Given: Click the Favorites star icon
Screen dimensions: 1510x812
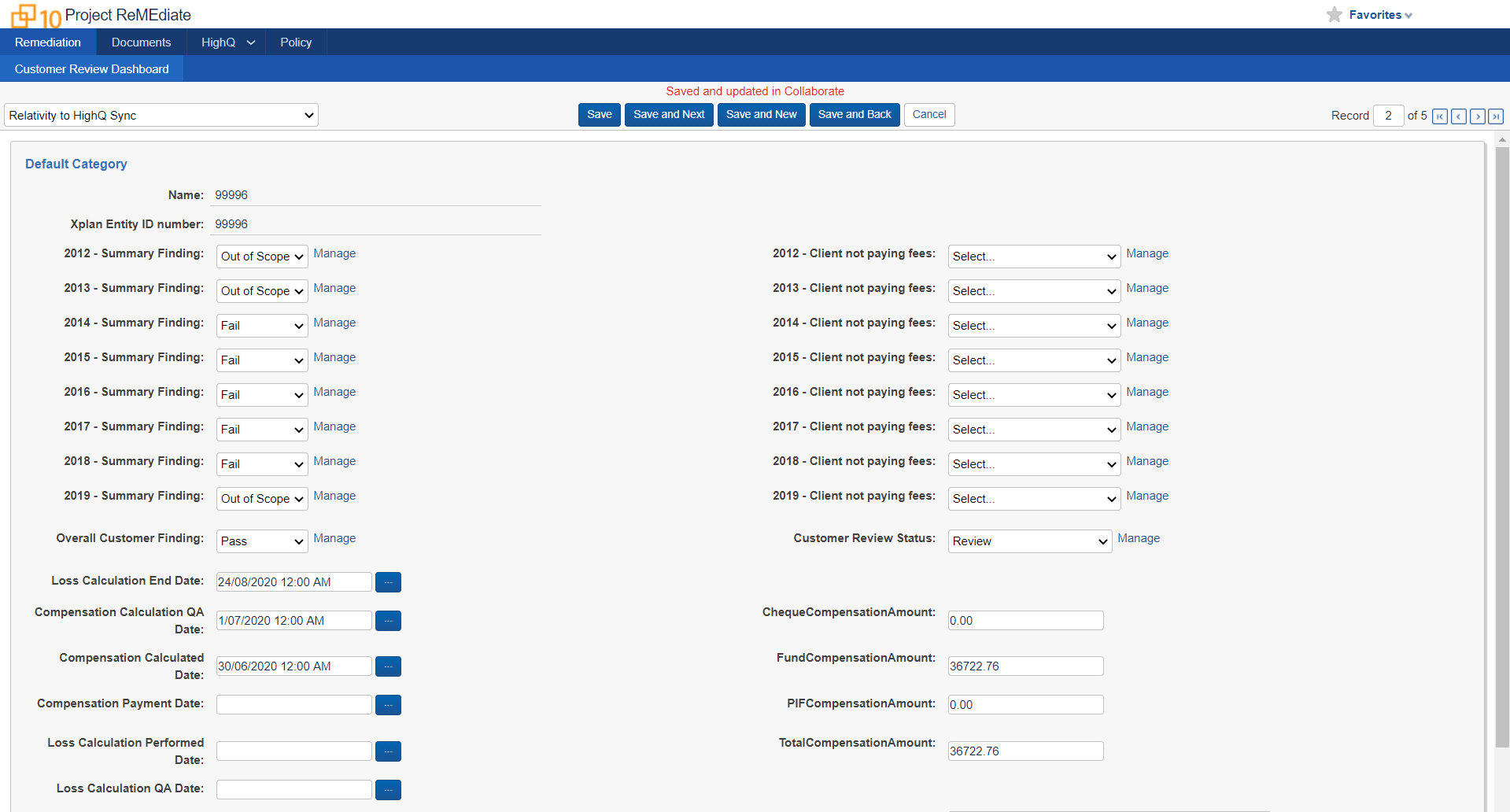Looking at the screenshot, I should pyautogui.click(x=1334, y=14).
